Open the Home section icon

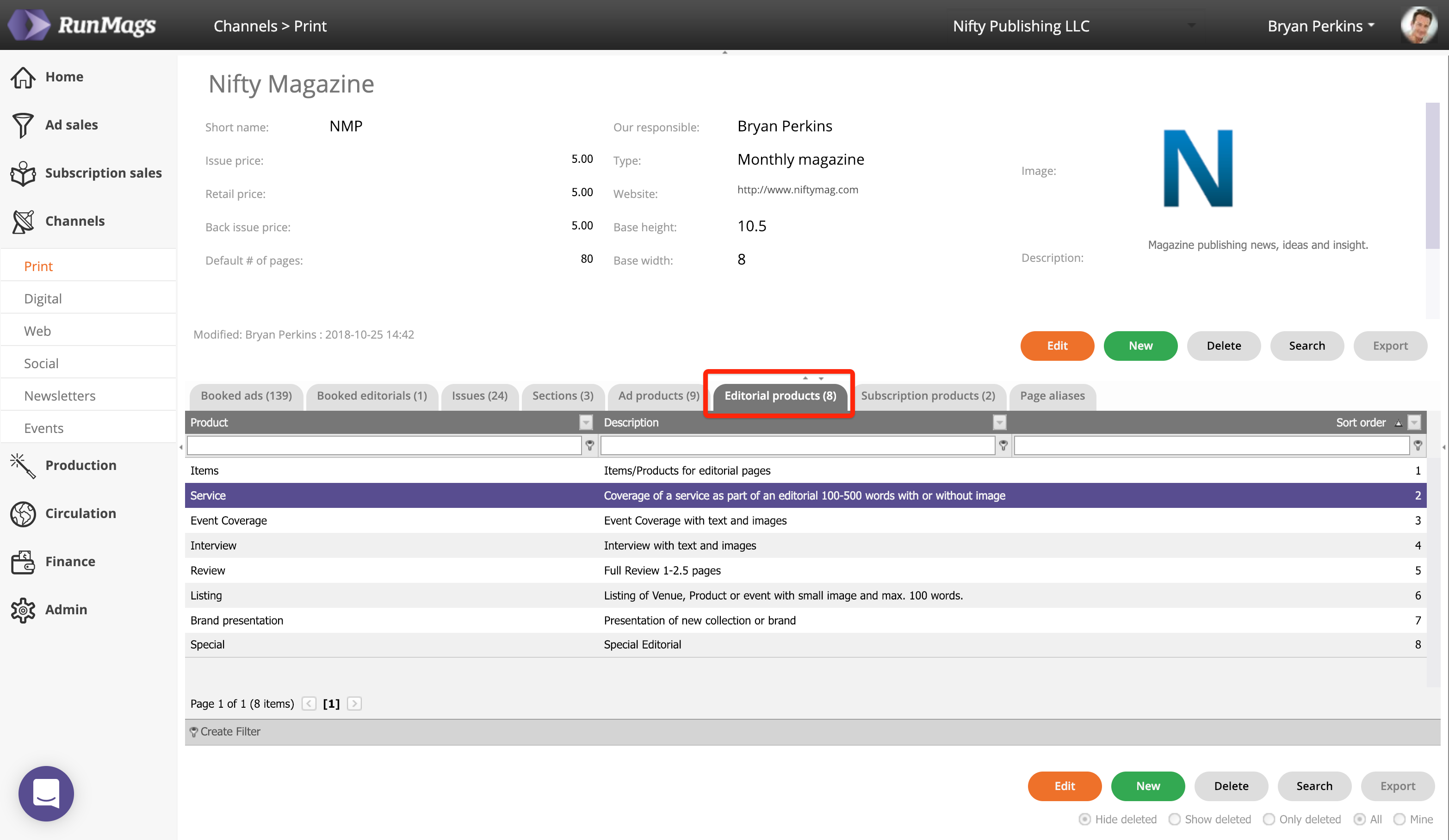pos(23,77)
